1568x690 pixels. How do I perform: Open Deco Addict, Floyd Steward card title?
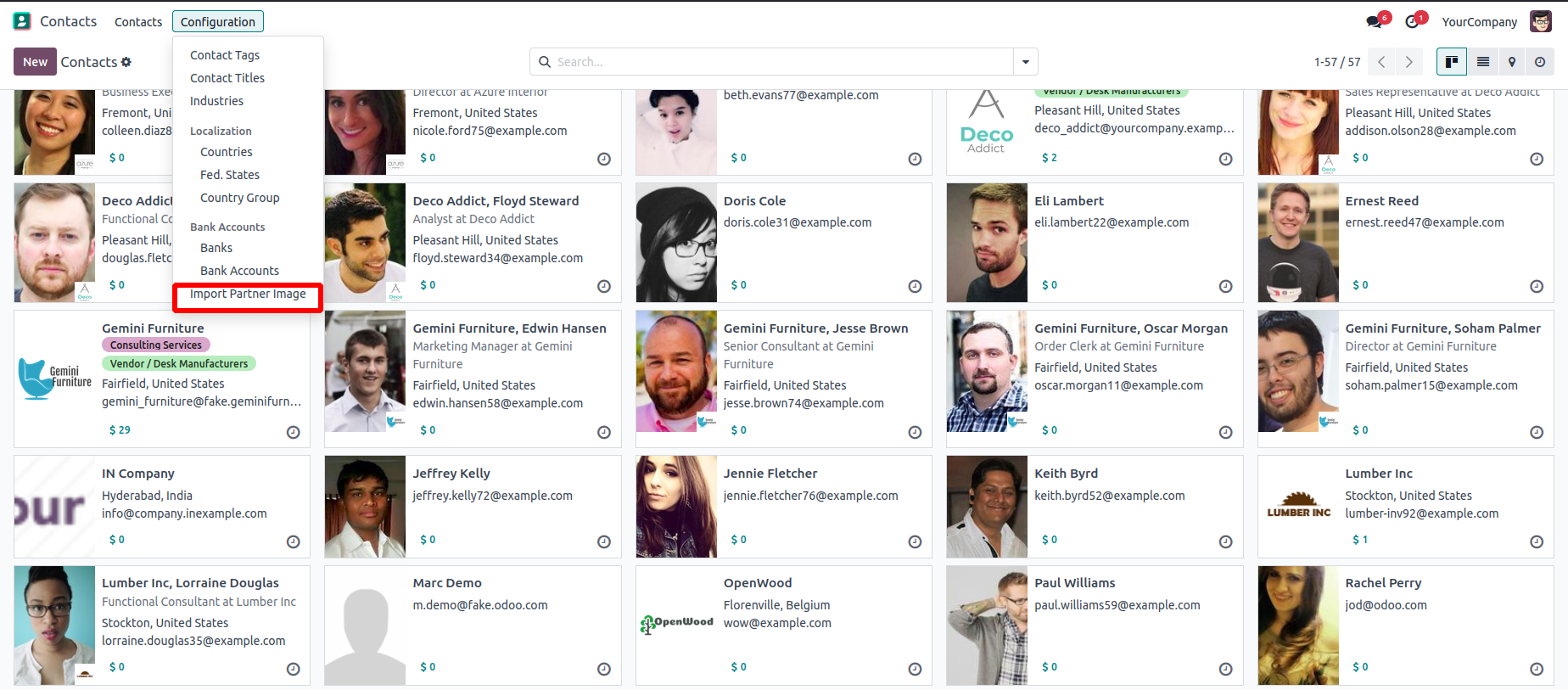pyautogui.click(x=496, y=201)
